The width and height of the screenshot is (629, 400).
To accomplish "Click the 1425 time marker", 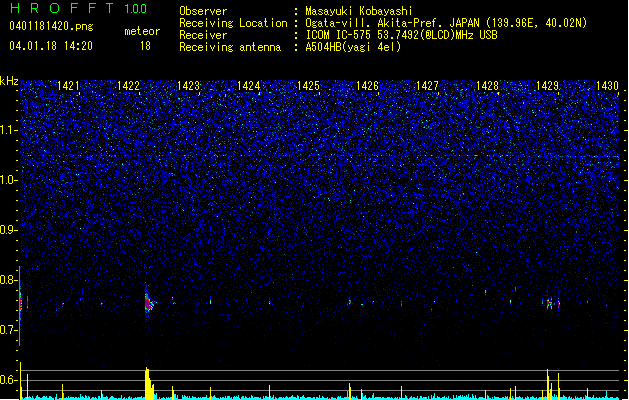I will point(308,86).
